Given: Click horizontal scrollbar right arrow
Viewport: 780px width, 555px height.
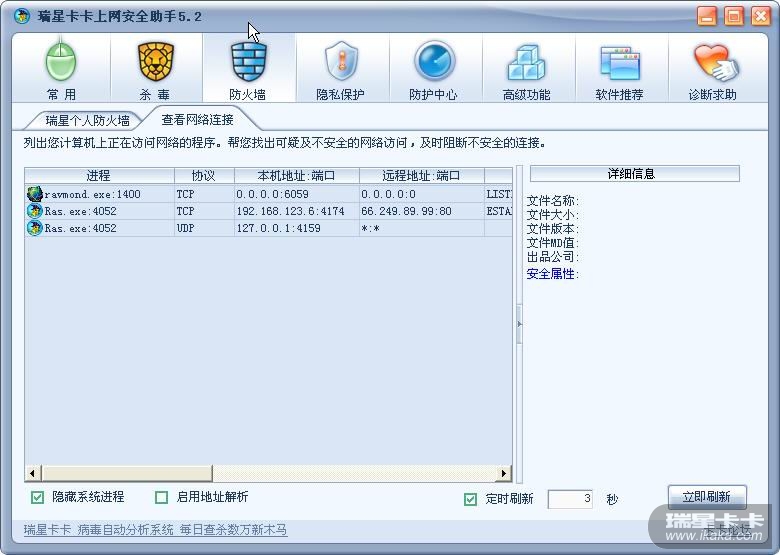Looking at the screenshot, I should tap(503, 473).
